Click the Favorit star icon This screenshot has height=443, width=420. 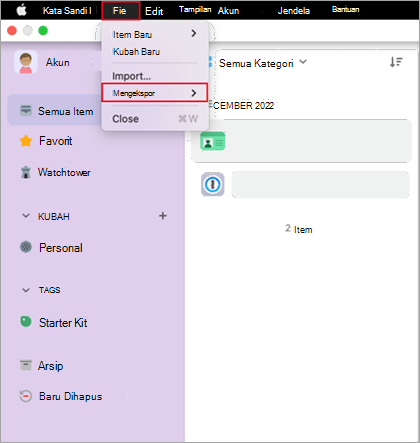tap(26, 141)
